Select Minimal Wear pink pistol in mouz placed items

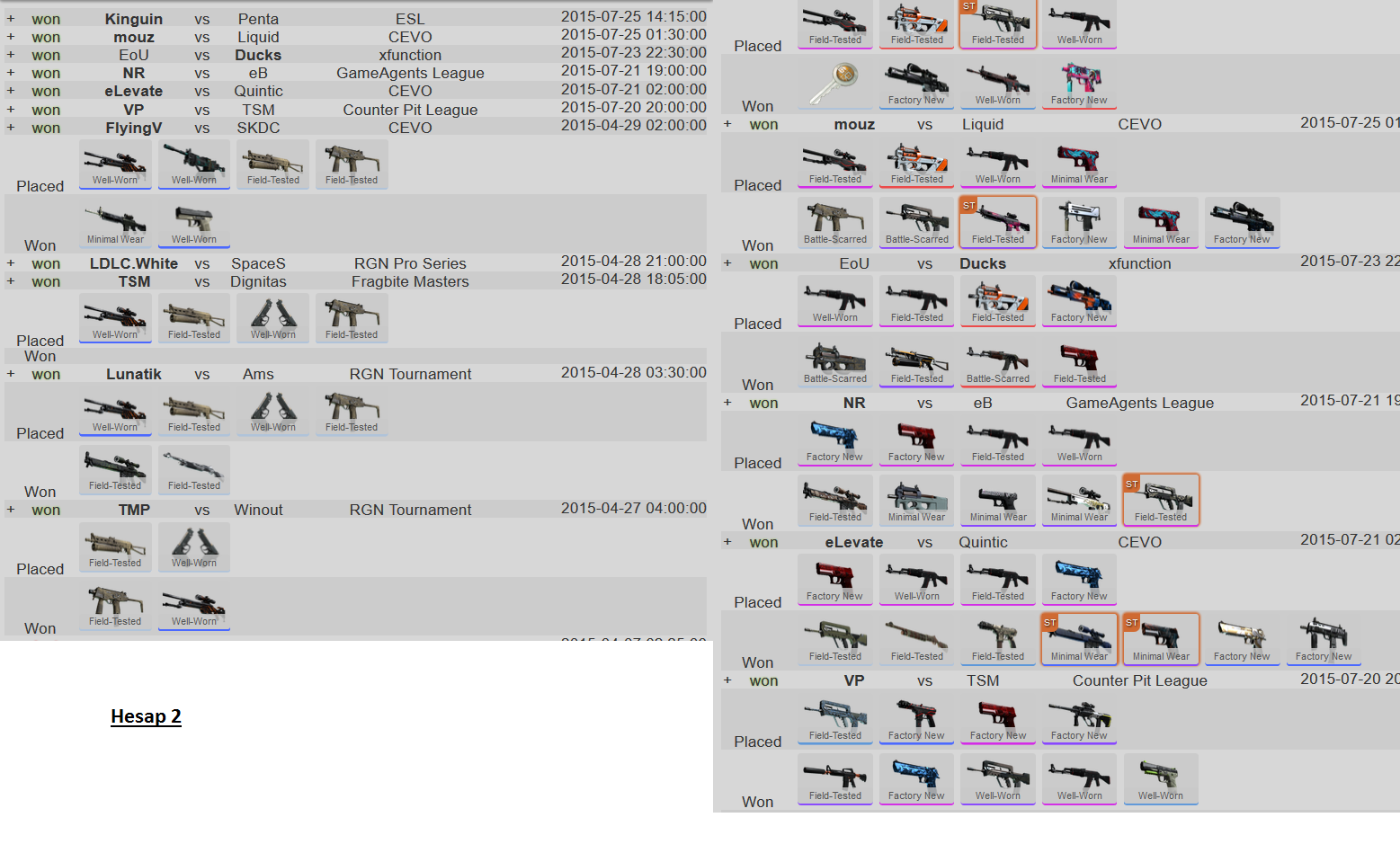[x=1079, y=163]
